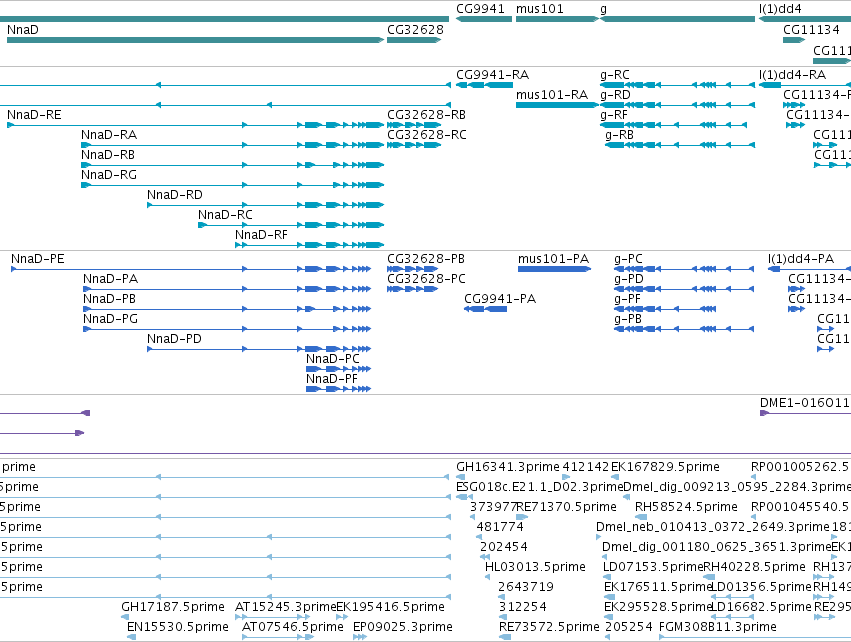Screen dimensions: 851x642
Task: Select the GH16341.3prime EST label
Action: point(507,467)
